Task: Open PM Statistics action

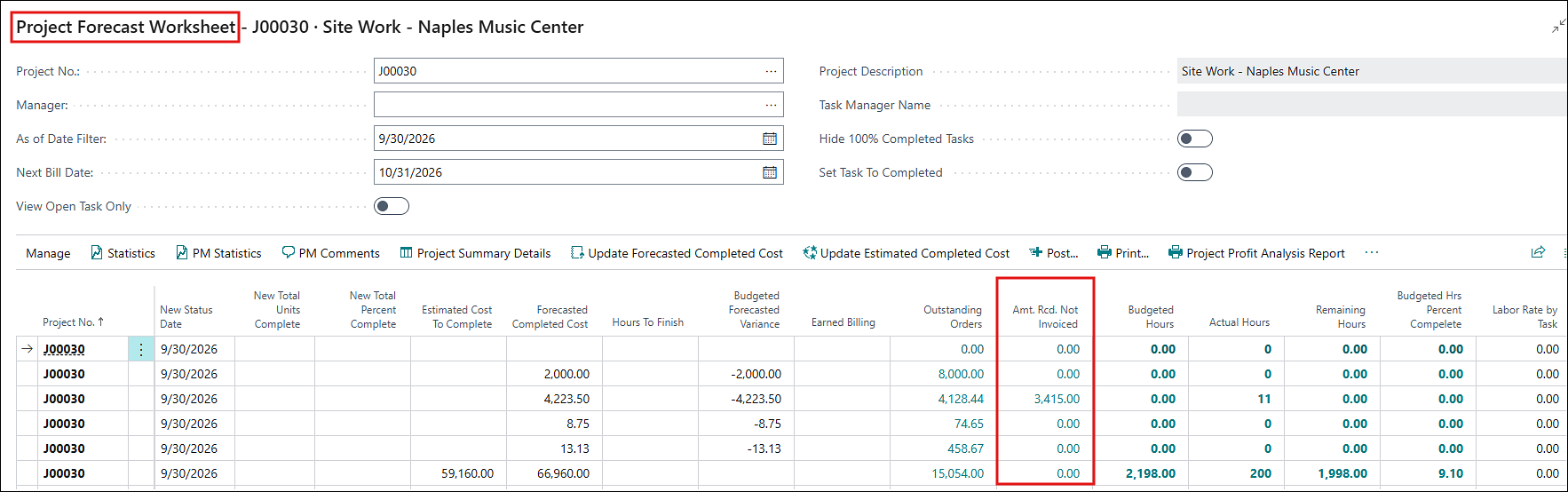Action: point(218,253)
